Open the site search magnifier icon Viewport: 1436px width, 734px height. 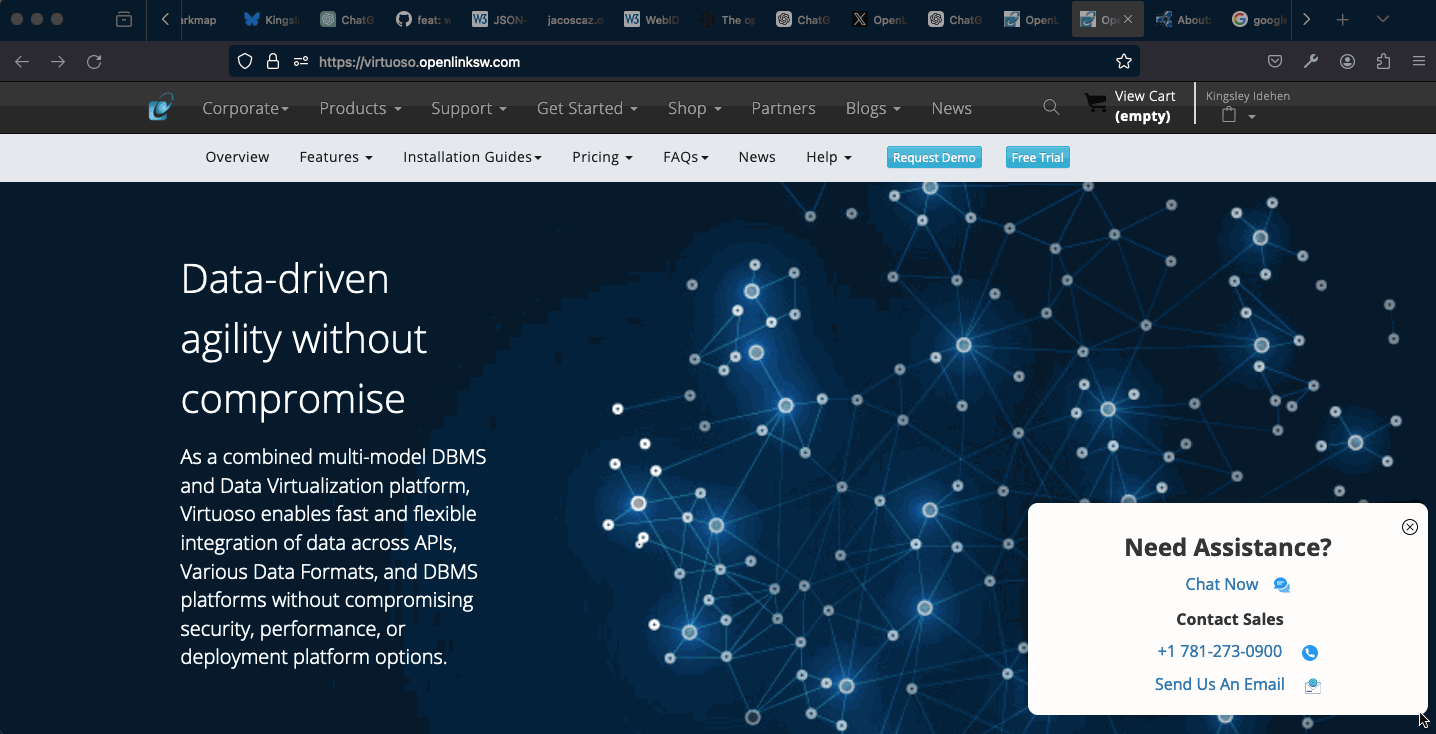tap(1051, 107)
